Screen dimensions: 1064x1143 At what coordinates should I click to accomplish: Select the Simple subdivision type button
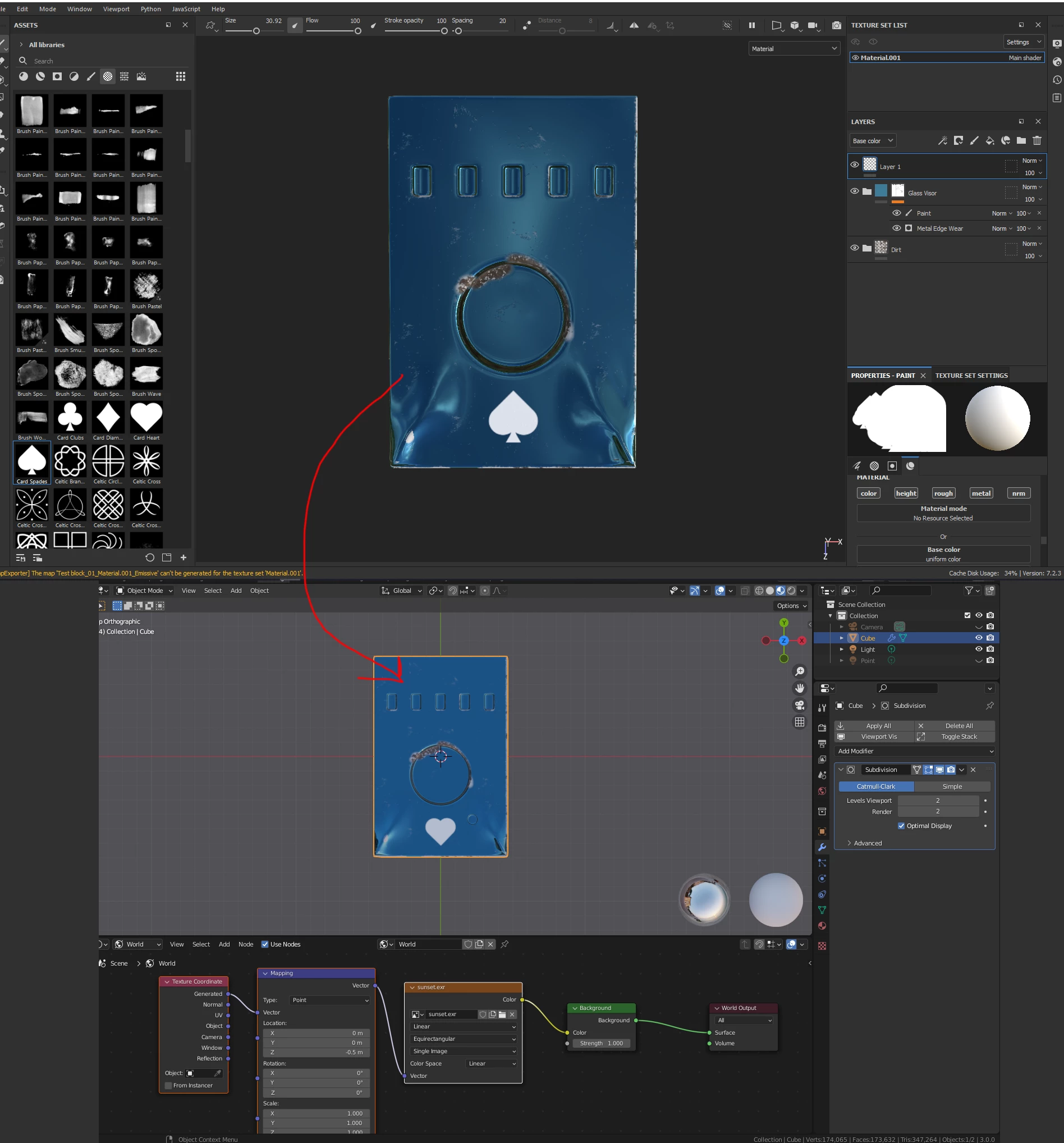pyautogui.click(x=952, y=787)
